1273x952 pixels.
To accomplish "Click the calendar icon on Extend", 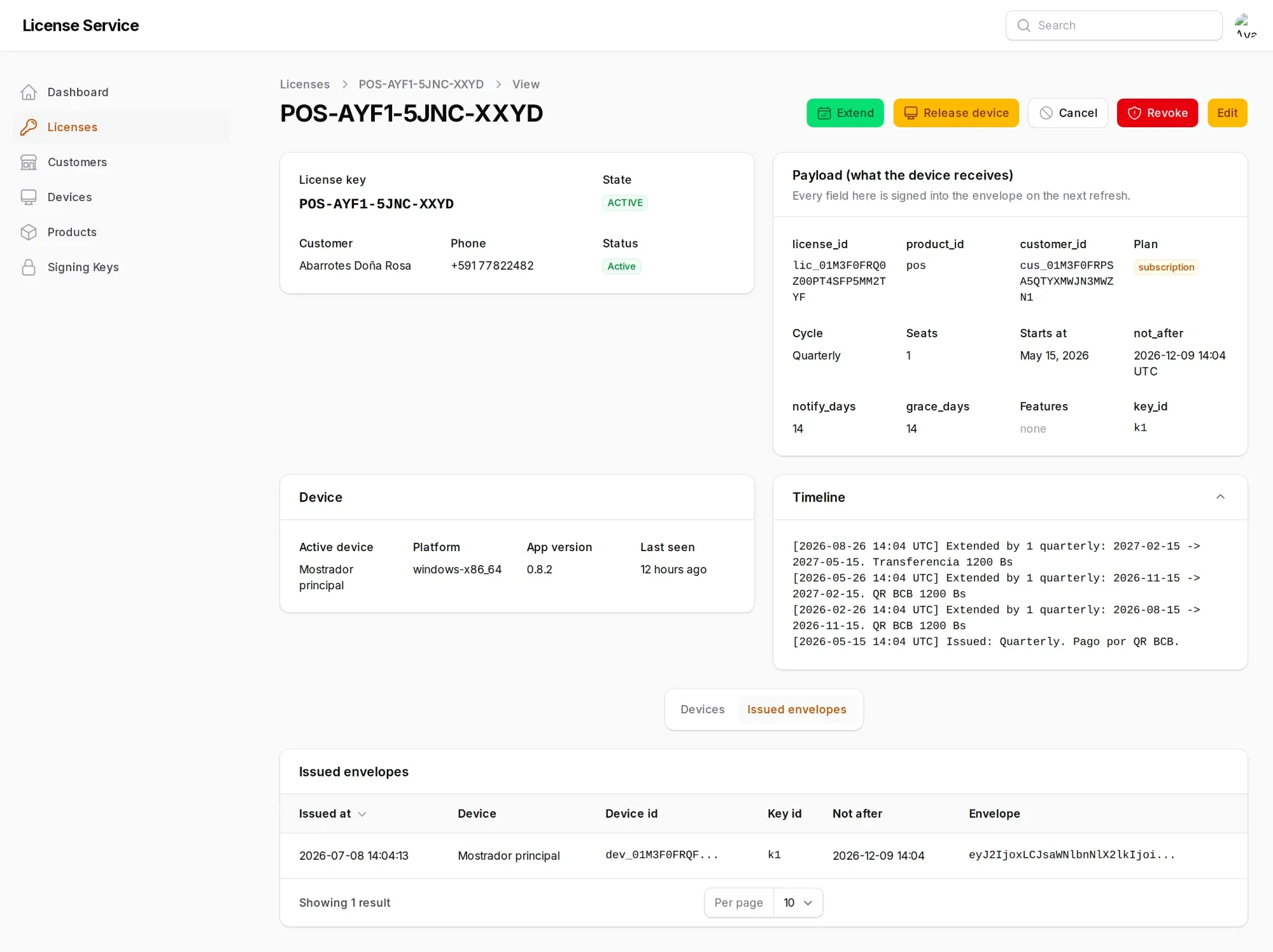I will click(824, 113).
